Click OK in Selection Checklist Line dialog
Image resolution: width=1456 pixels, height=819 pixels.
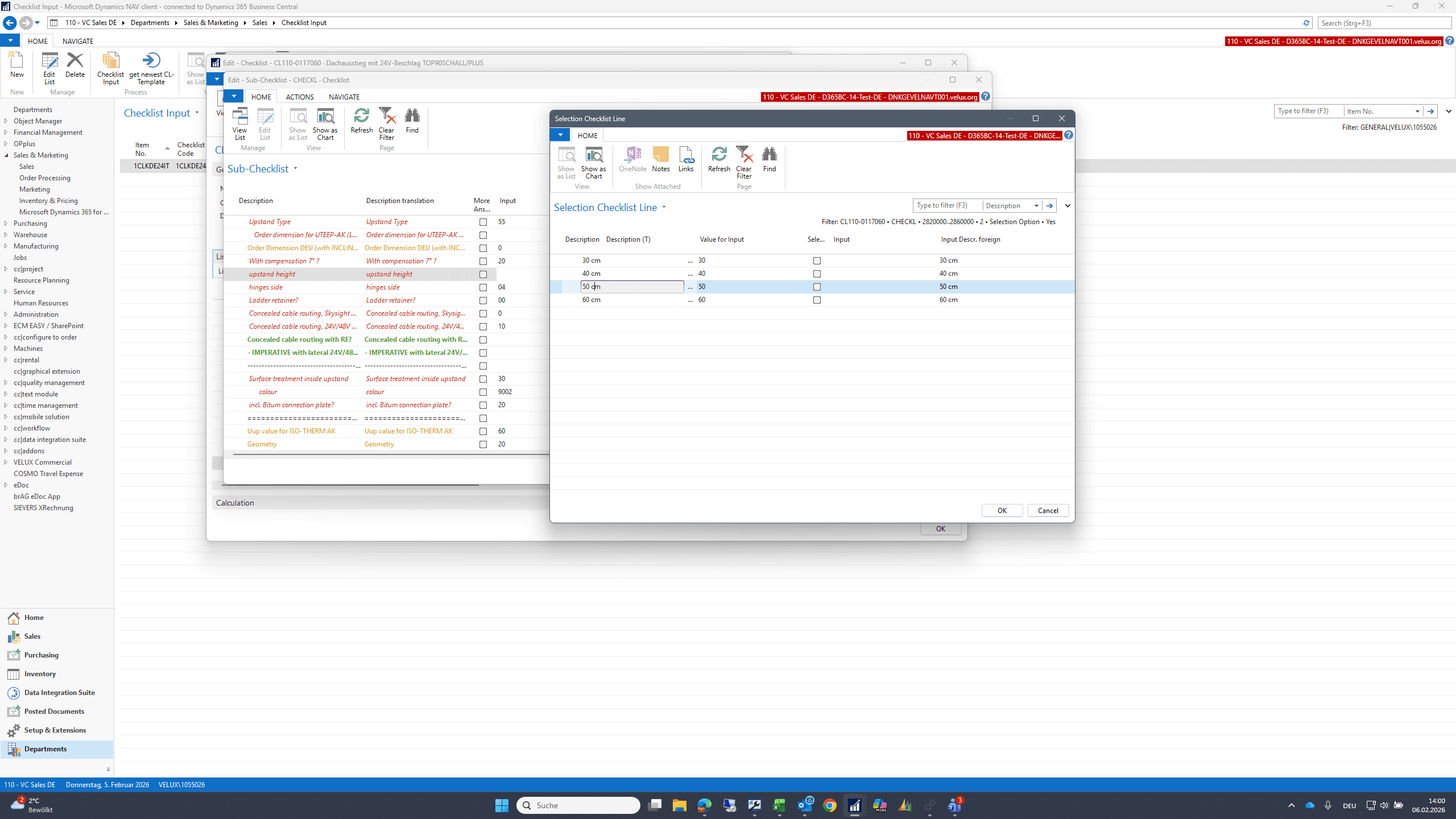pos(1002,510)
